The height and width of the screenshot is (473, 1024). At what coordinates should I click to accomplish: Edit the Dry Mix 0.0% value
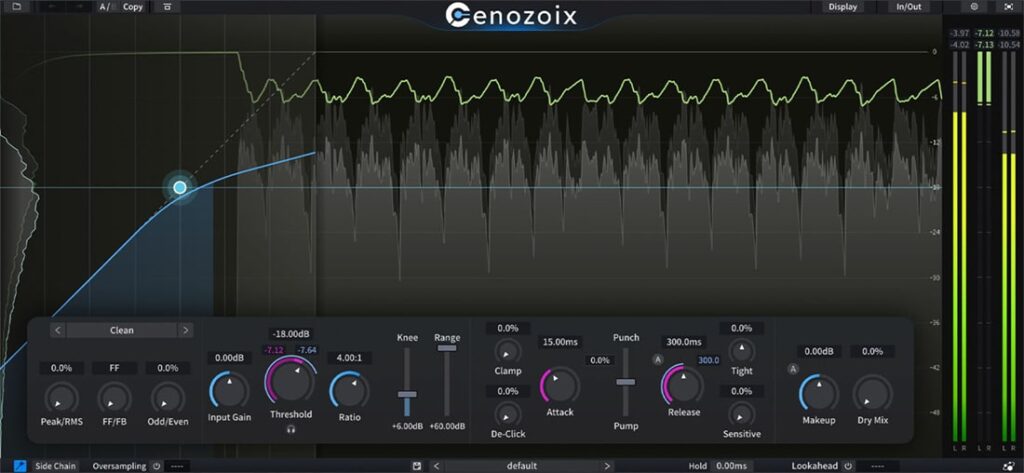click(x=872, y=351)
